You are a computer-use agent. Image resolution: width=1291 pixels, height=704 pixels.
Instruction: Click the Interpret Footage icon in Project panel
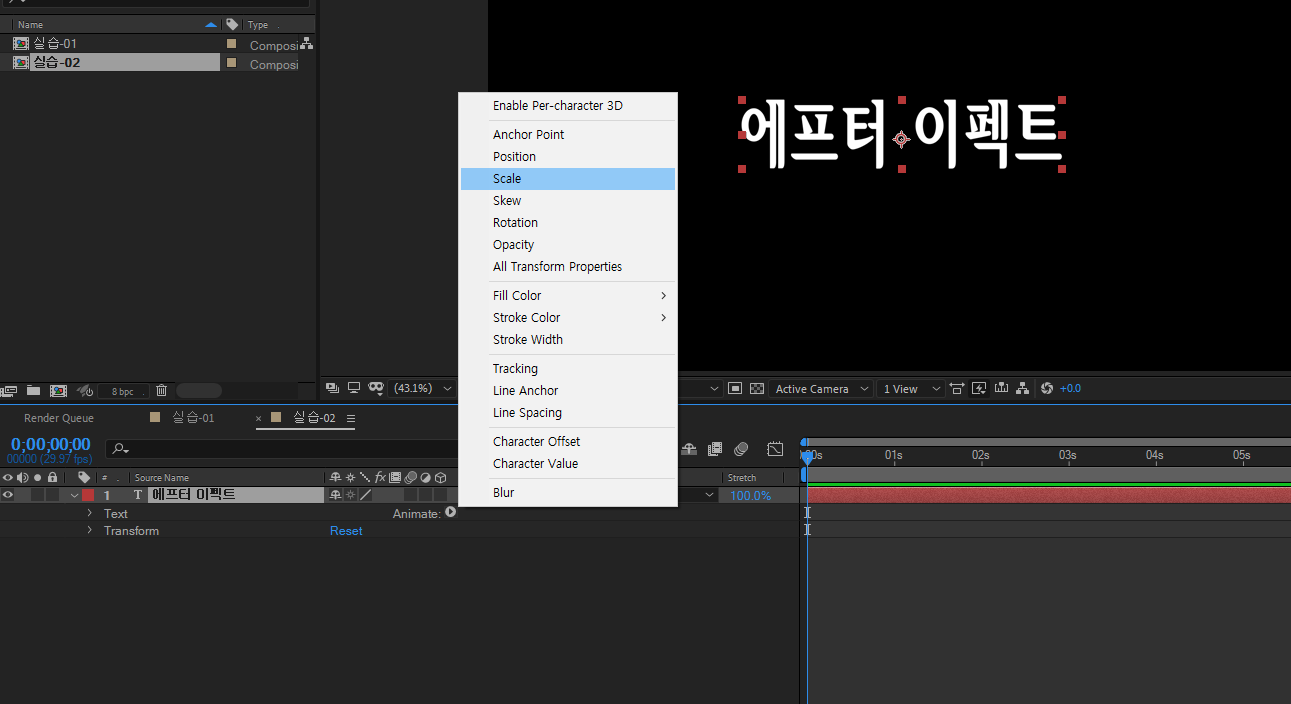click(x=9, y=390)
